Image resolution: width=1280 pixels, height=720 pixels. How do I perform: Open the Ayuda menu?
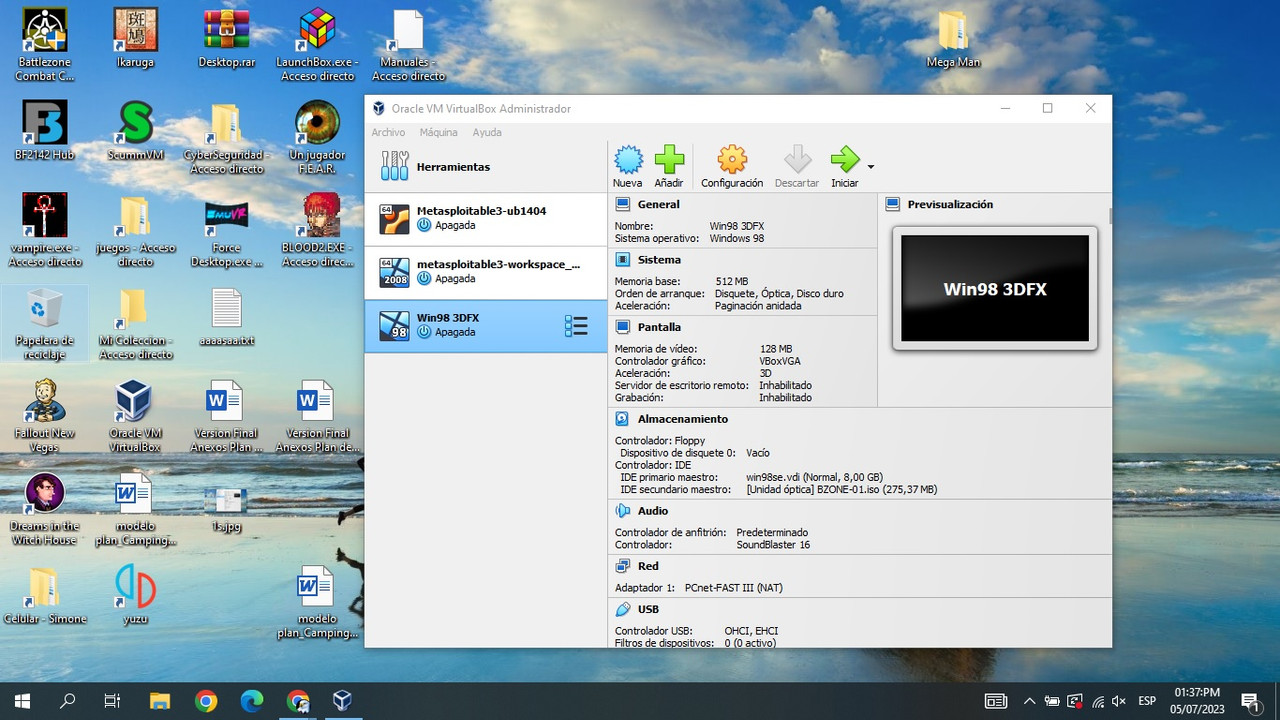coord(487,132)
